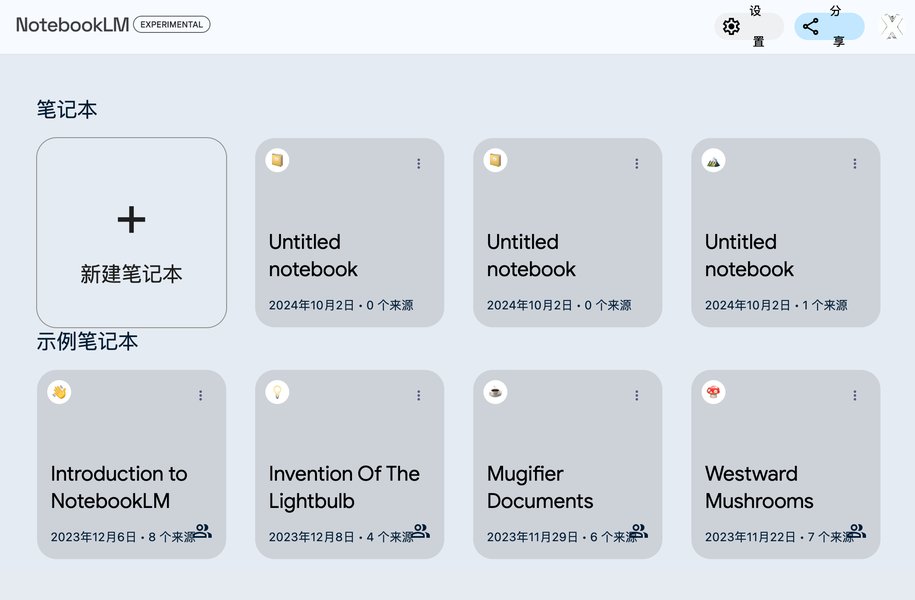
Task: Click the EXPERIMENTAL badge
Action: point(172,25)
